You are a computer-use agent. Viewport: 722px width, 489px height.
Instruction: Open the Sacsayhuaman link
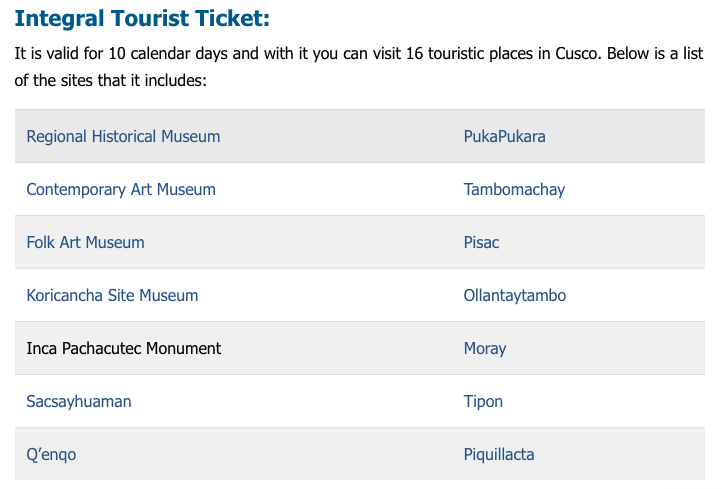click(79, 402)
